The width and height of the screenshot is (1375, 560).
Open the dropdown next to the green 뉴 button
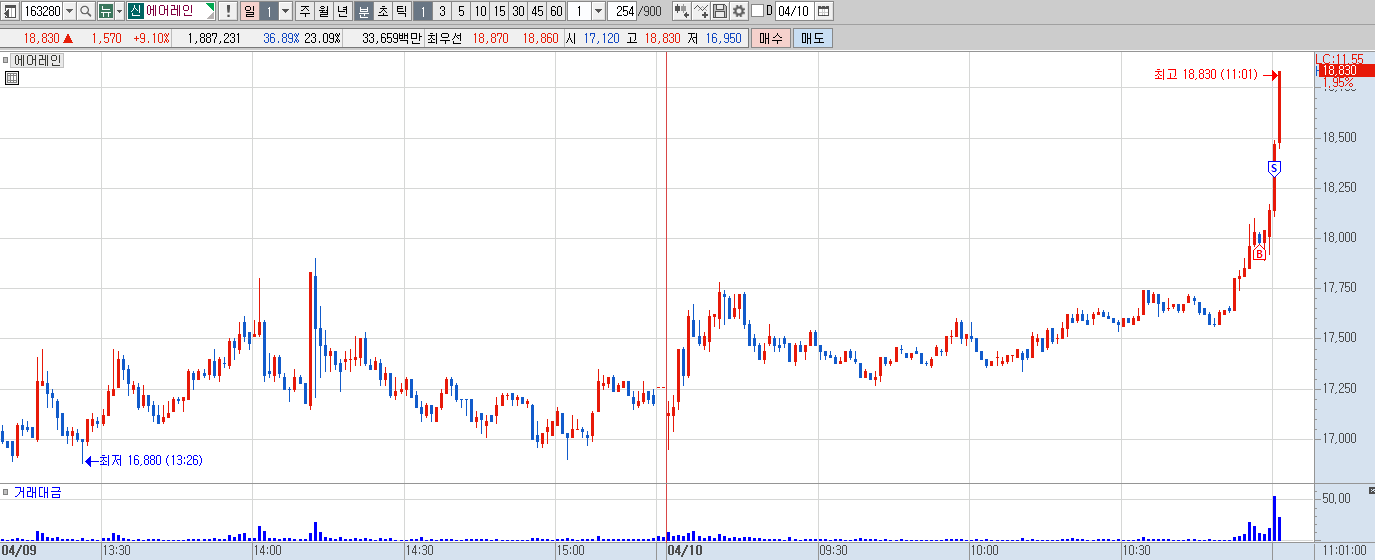click(x=119, y=12)
